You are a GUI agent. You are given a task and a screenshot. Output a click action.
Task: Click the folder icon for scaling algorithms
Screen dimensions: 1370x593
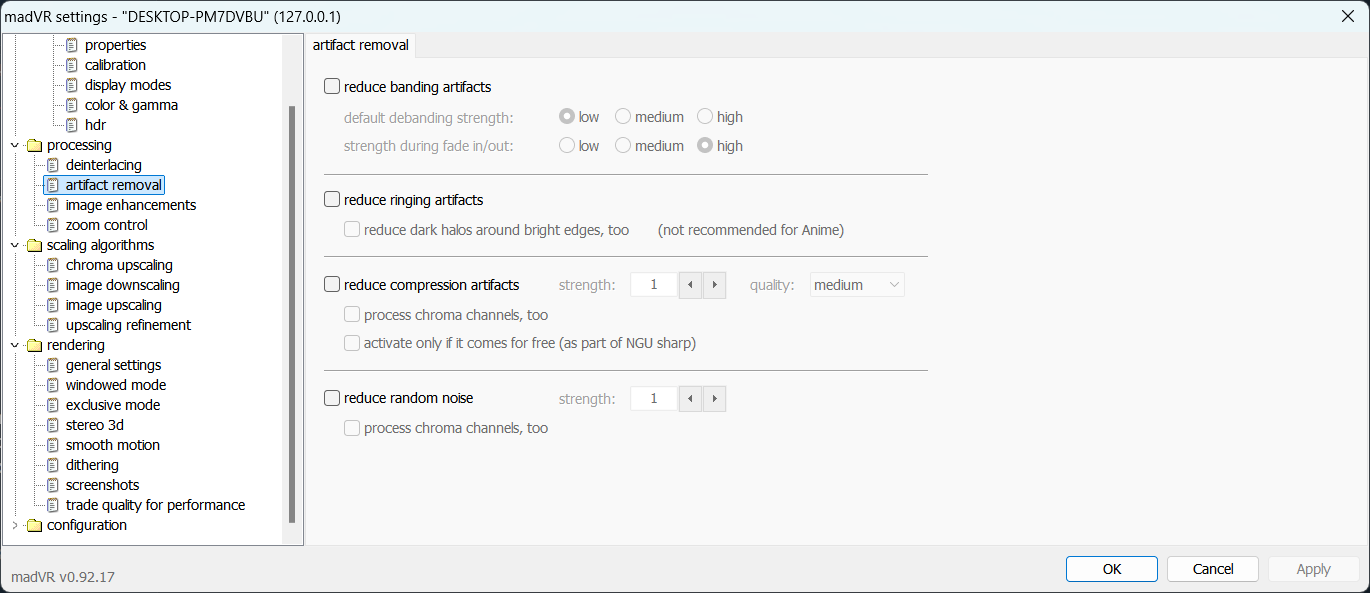(x=34, y=245)
